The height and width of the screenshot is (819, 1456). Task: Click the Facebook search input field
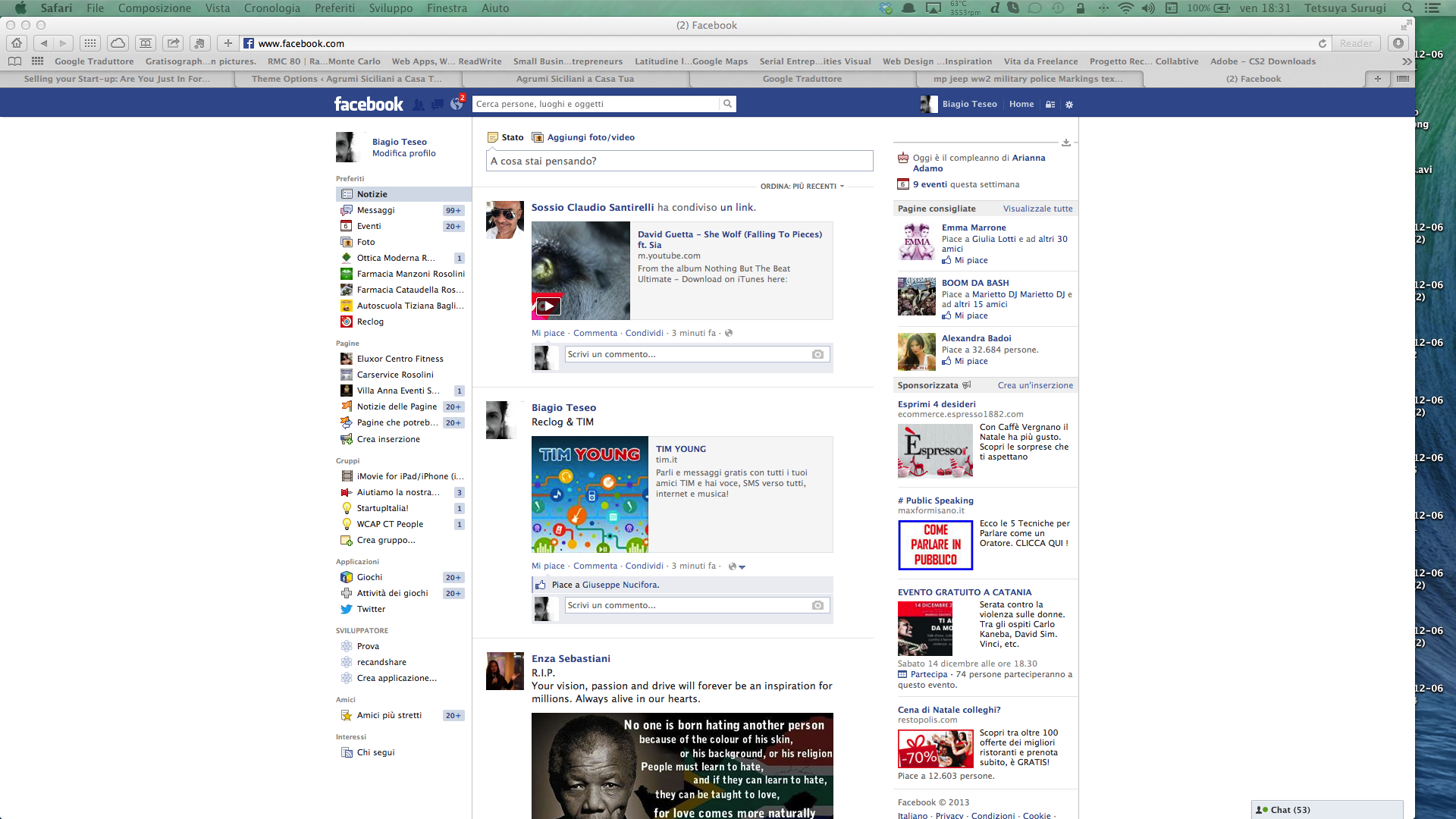[x=595, y=104]
